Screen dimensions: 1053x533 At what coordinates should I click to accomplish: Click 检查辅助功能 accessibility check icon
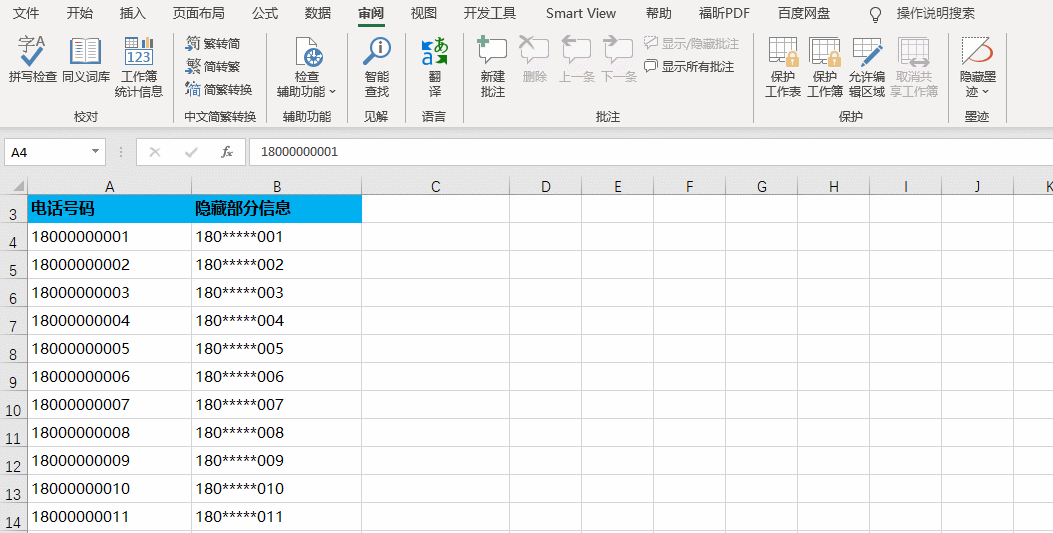(307, 52)
